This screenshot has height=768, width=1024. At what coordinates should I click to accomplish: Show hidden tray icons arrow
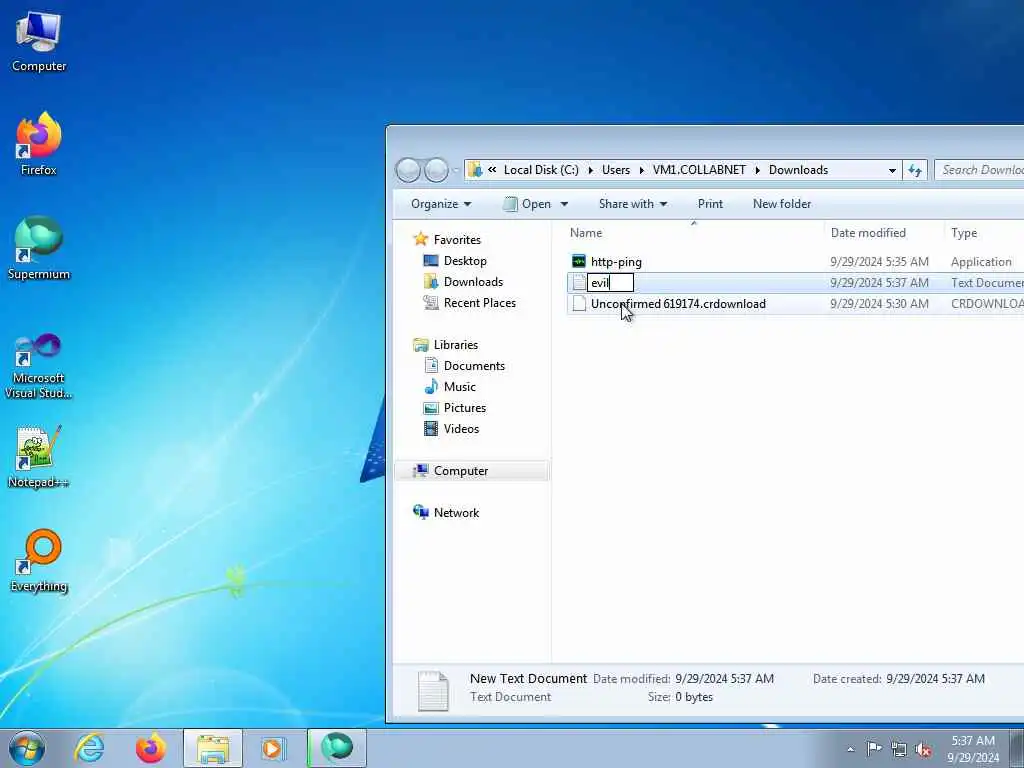(x=850, y=749)
